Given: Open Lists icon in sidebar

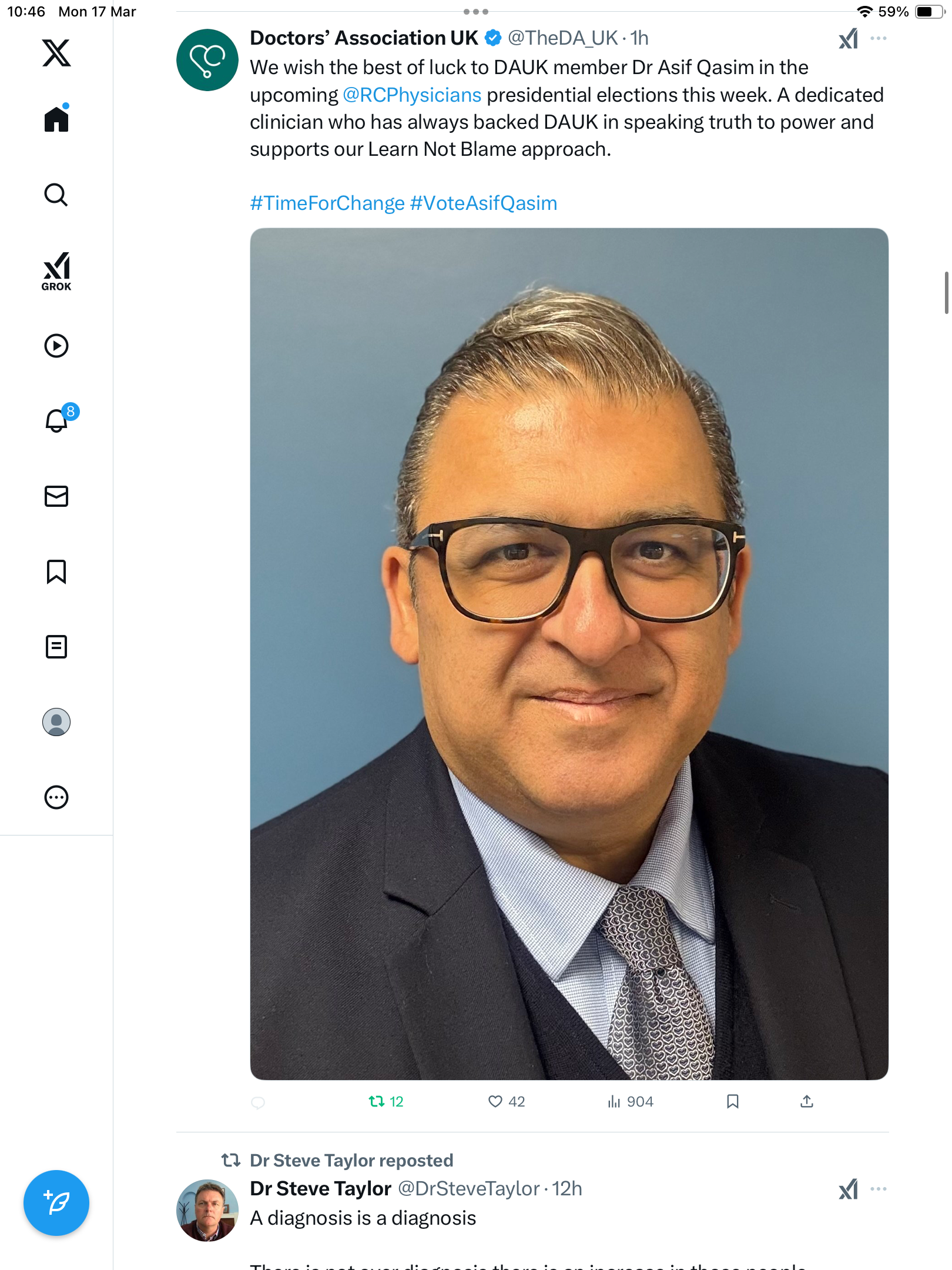Looking at the screenshot, I should tap(56, 647).
